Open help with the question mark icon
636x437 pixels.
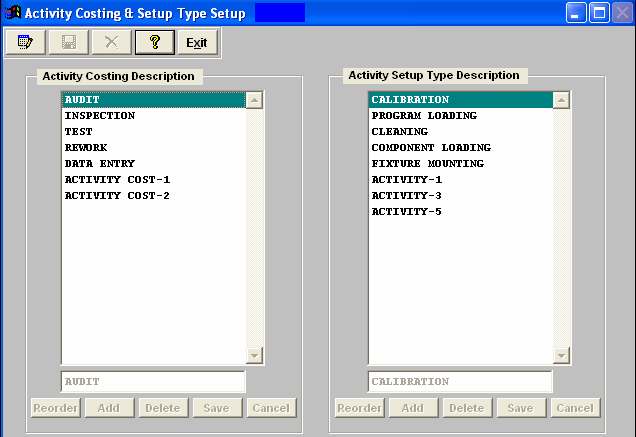pyautogui.click(x=155, y=42)
